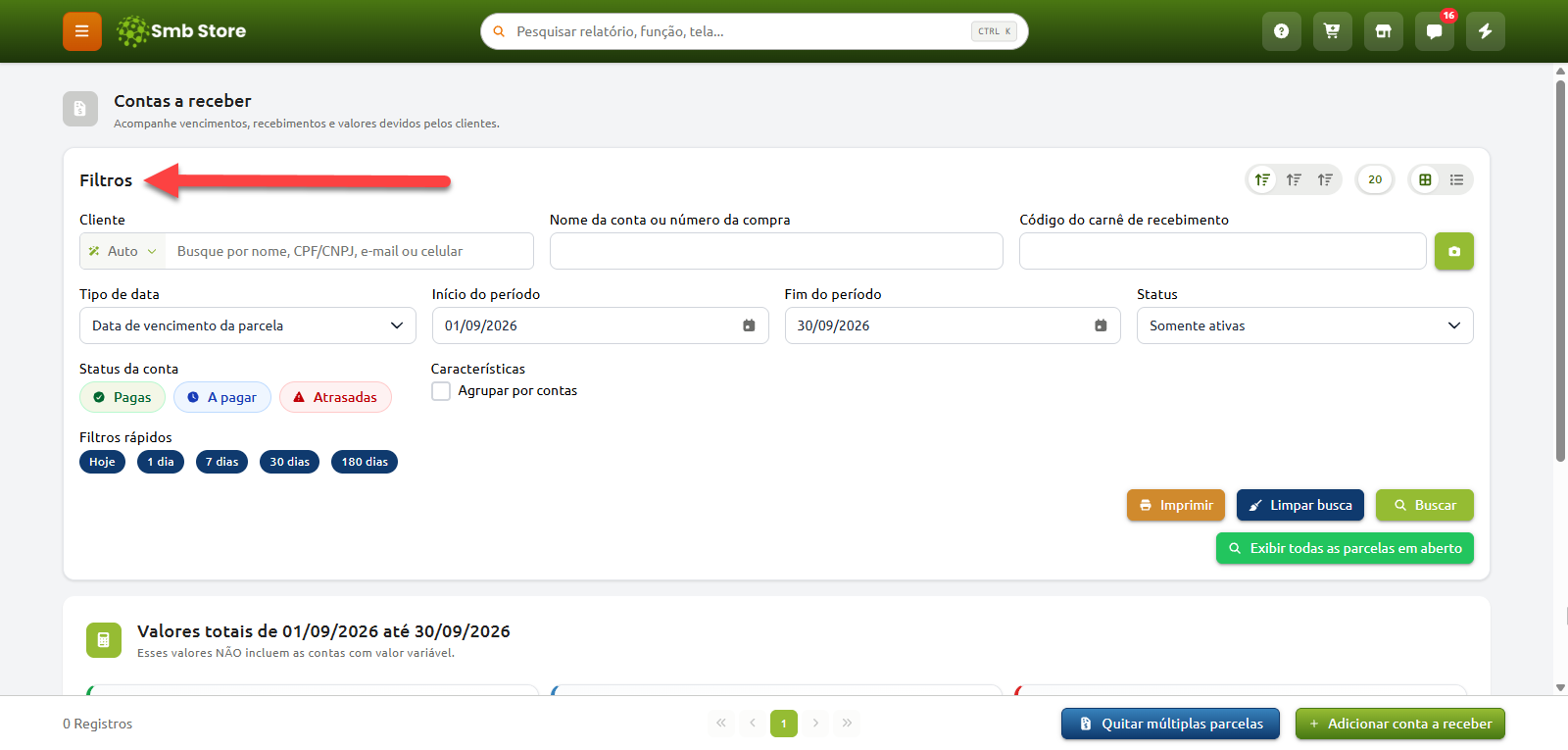
Task: Toggle the Atrasadas status filter
Action: pyautogui.click(x=335, y=397)
